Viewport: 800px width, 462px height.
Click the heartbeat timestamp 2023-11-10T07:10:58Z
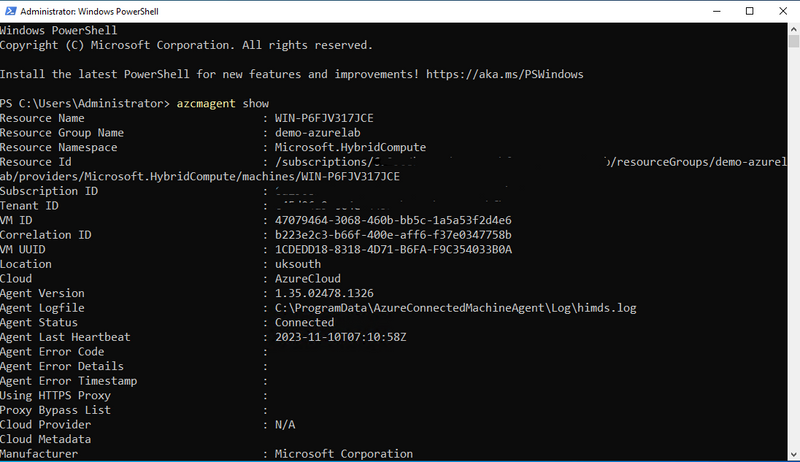coord(341,337)
